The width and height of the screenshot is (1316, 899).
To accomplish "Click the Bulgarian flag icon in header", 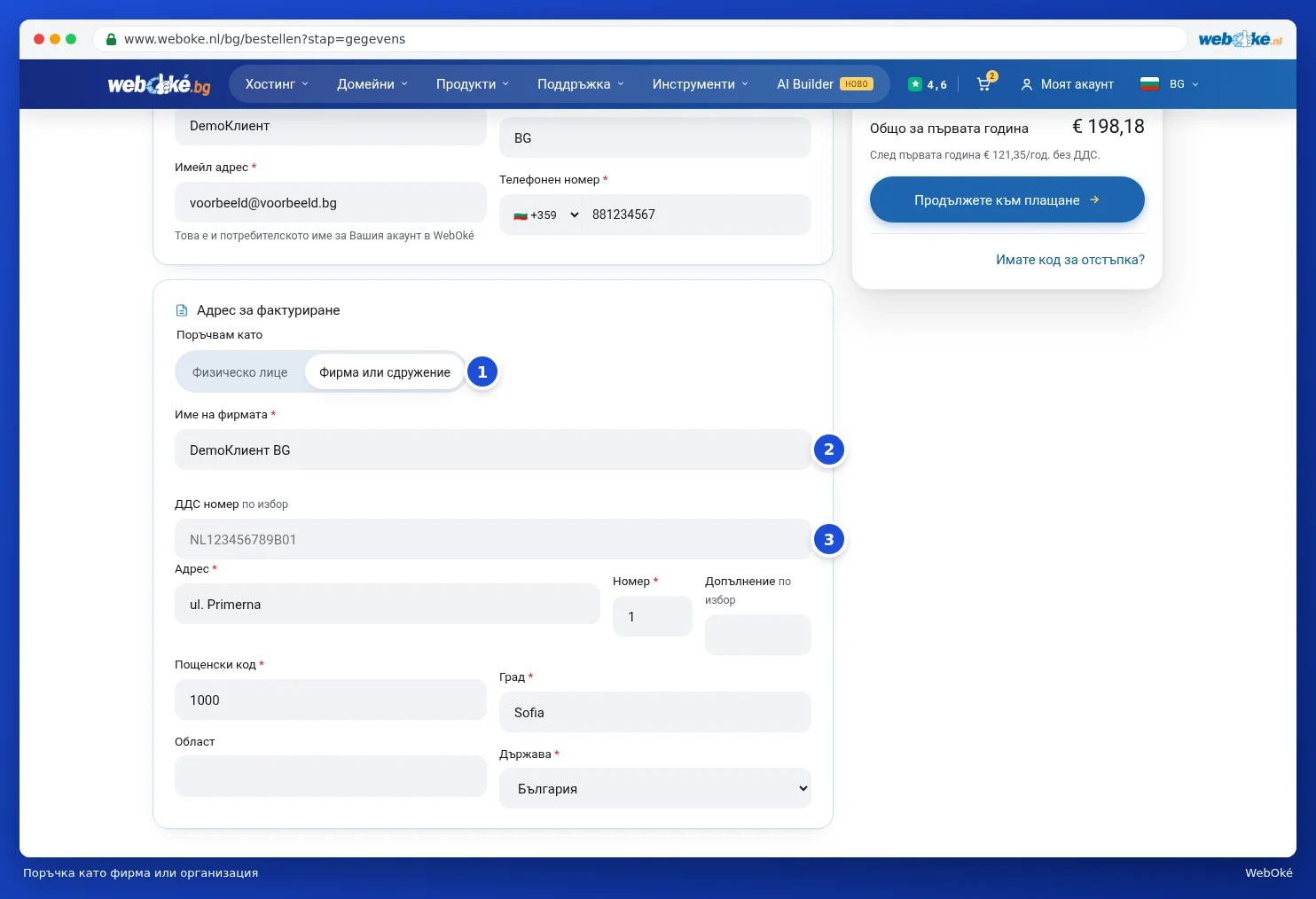I will (1150, 84).
